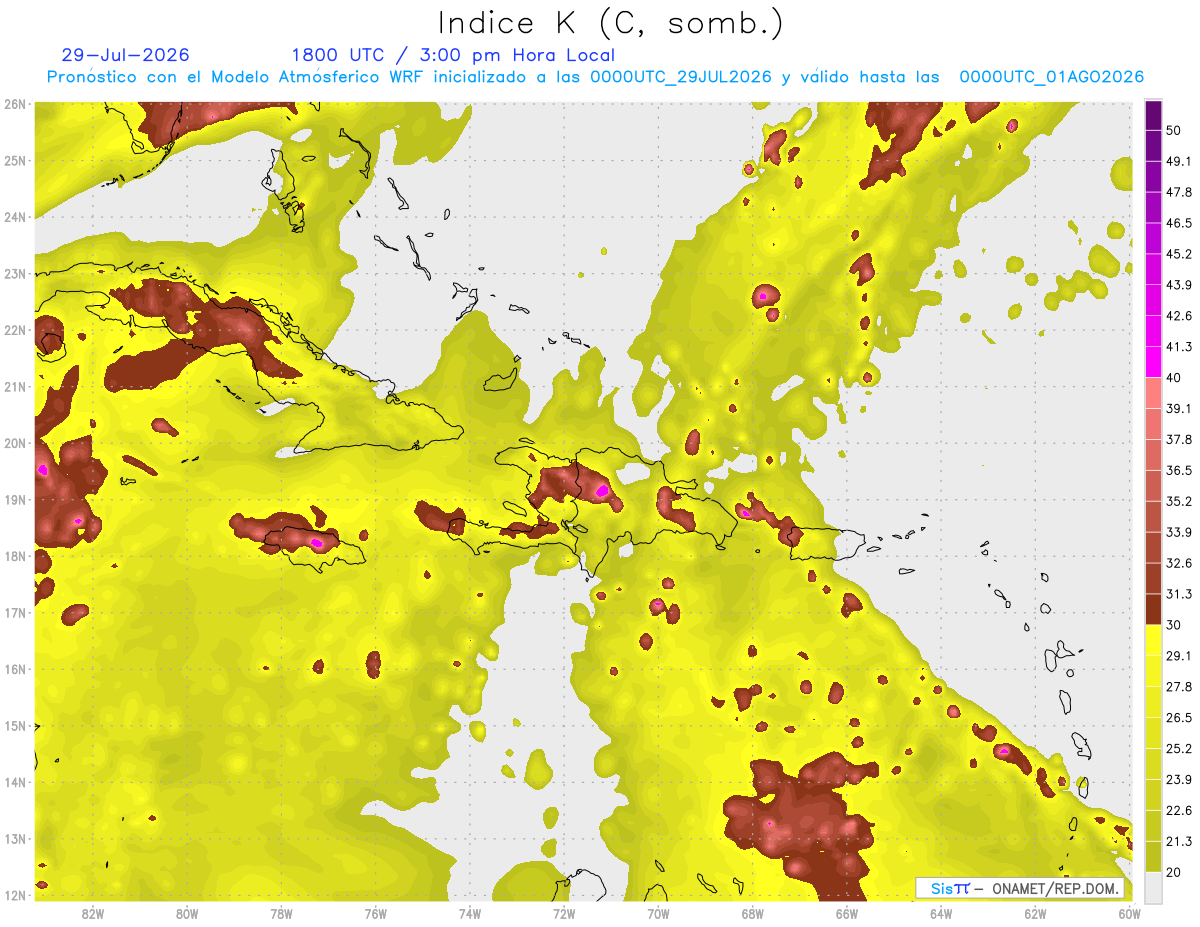1200x927 pixels.
Task: Click the color scale value "43.9"
Action: [1179, 285]
